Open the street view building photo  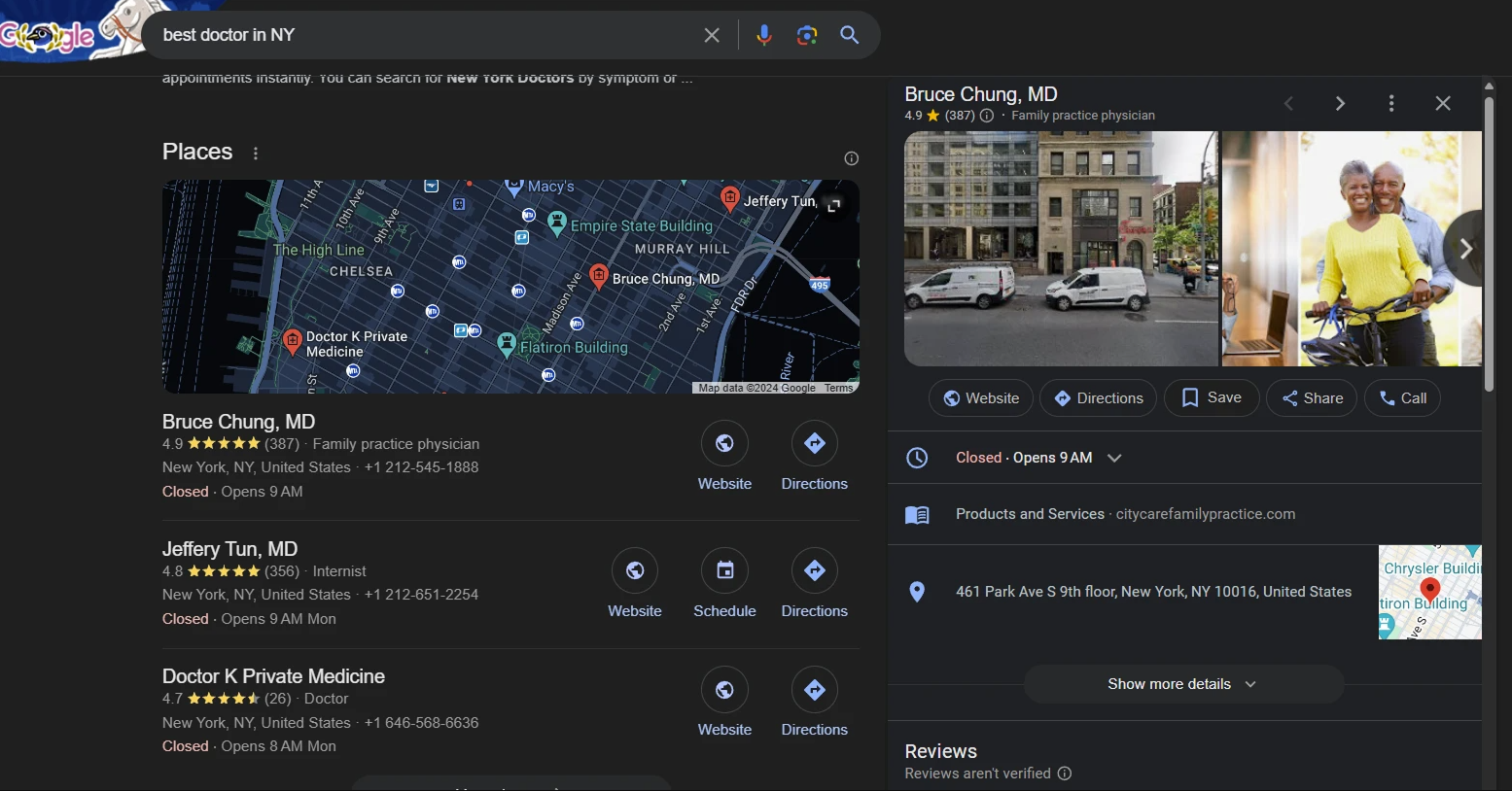point(1060,249)
